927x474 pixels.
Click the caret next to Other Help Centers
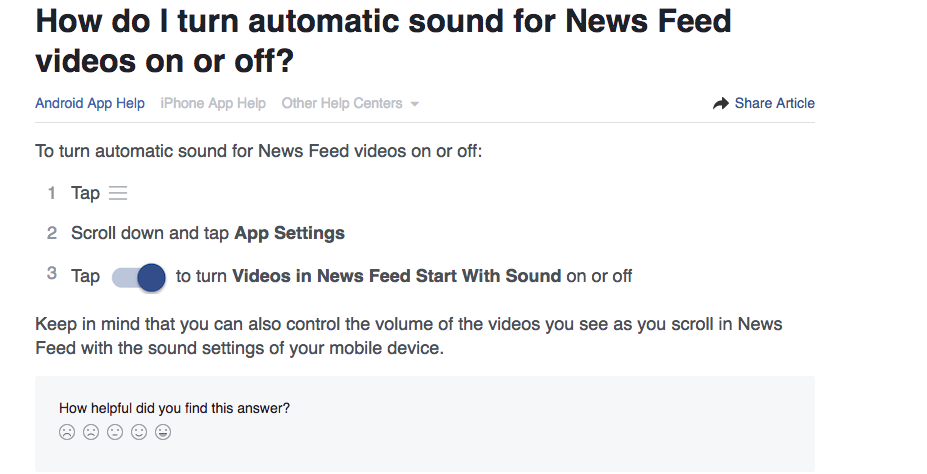tap(414, 104)
